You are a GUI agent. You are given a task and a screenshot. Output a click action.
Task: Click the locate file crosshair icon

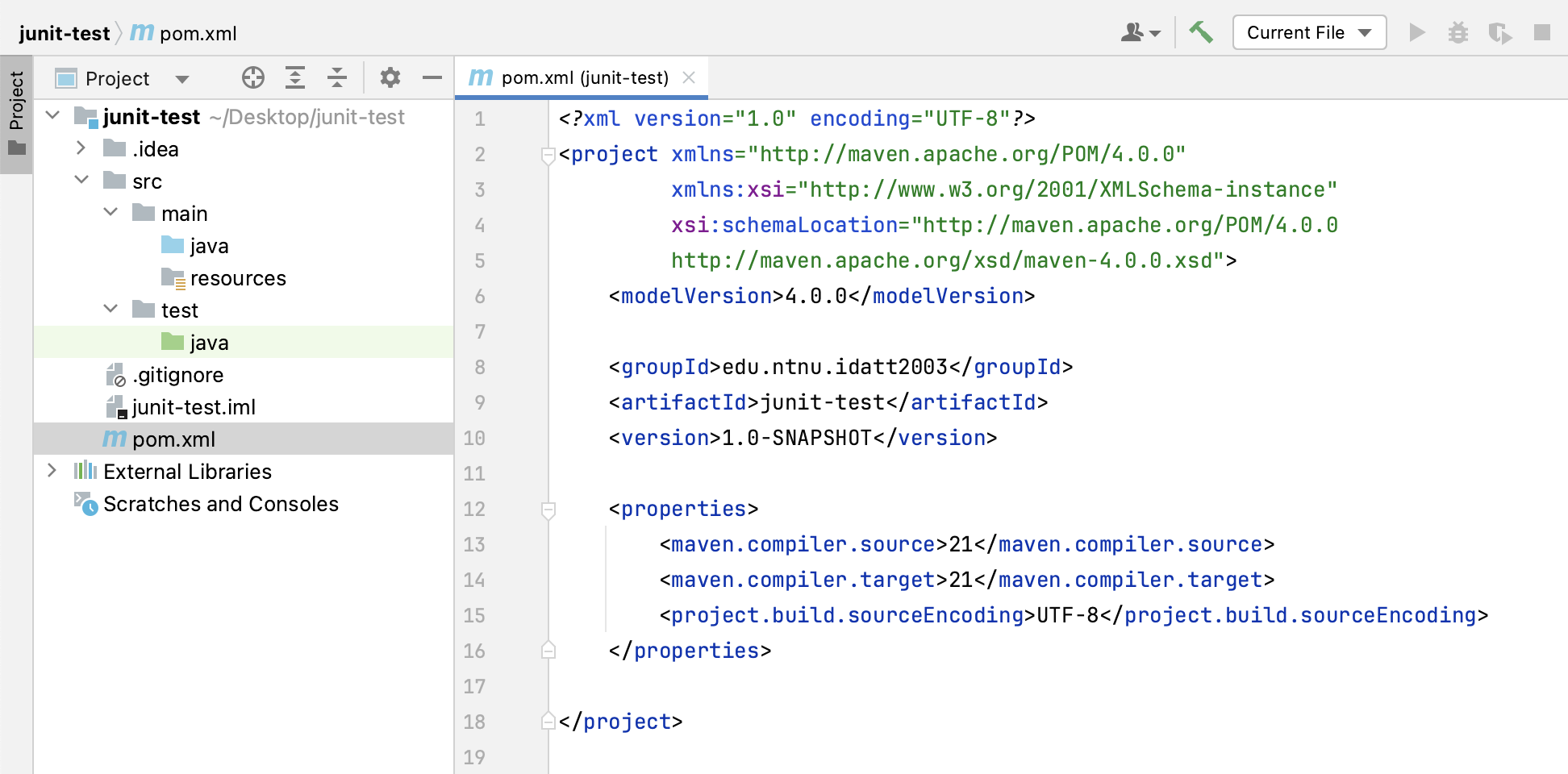(253, 77)
